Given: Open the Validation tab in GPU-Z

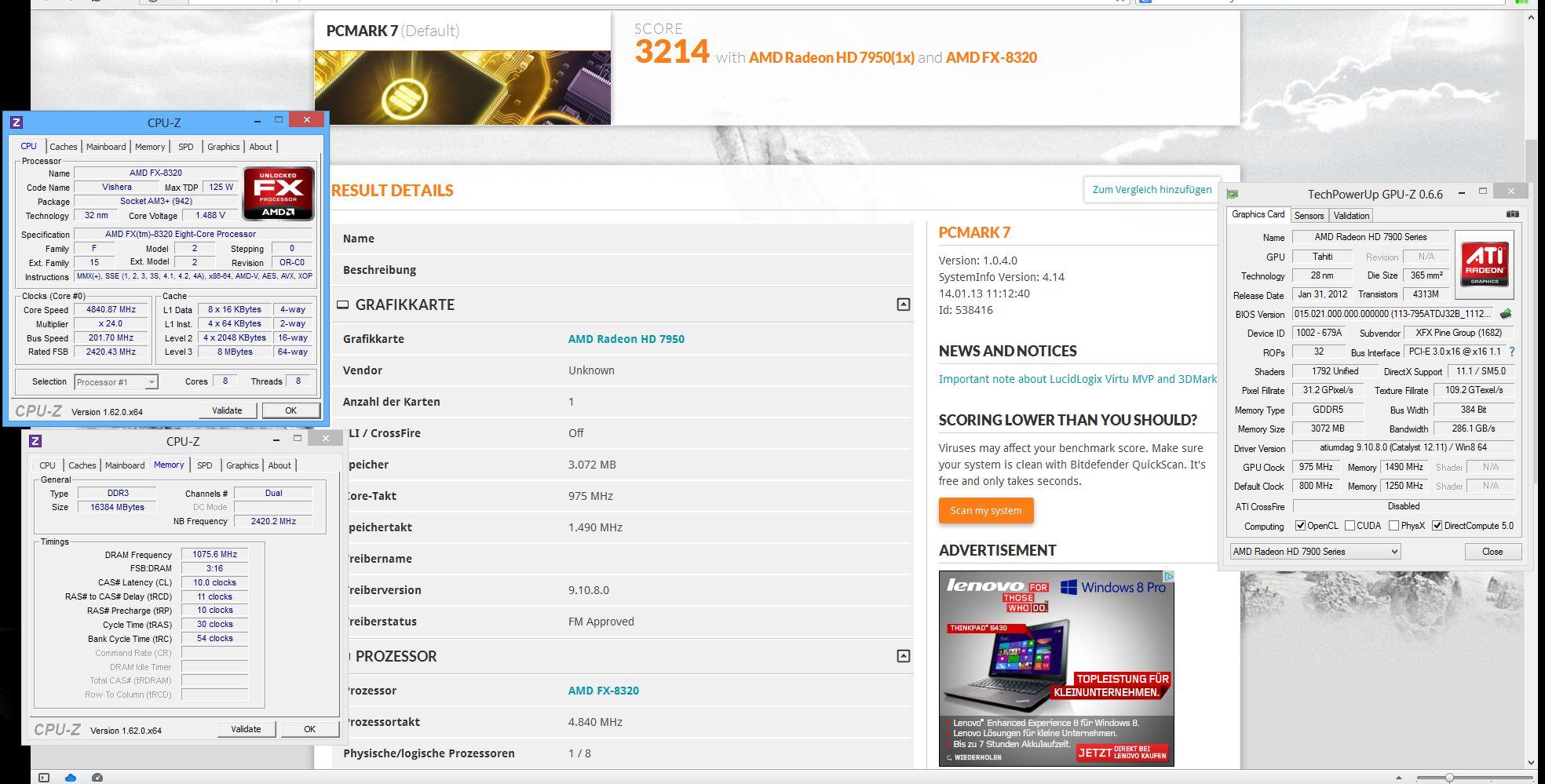Looking at the screenshot, I should pyautogui.click(x=1351, y=216).
